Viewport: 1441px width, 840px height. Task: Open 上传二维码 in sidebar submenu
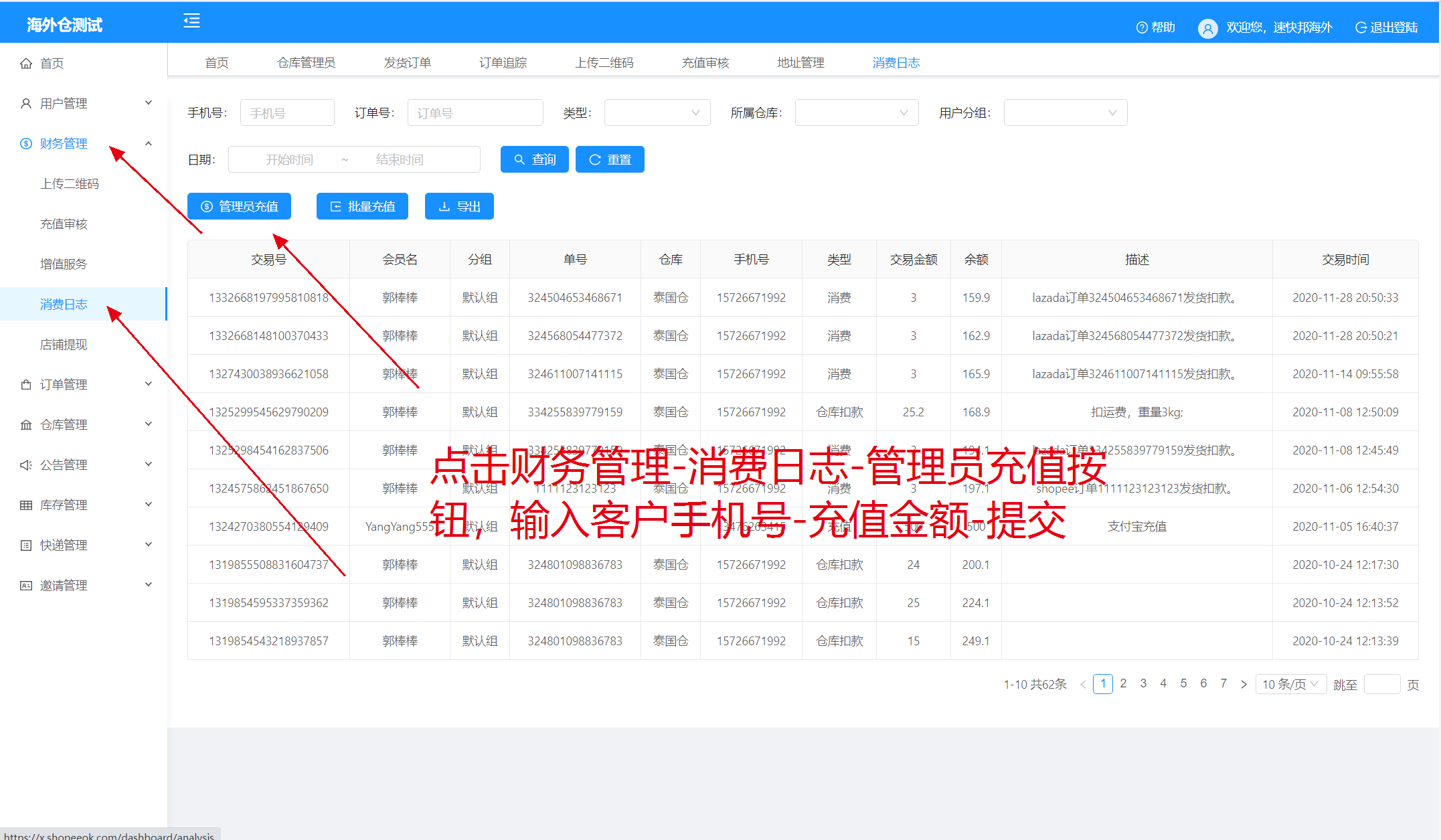tap(70, 183)
